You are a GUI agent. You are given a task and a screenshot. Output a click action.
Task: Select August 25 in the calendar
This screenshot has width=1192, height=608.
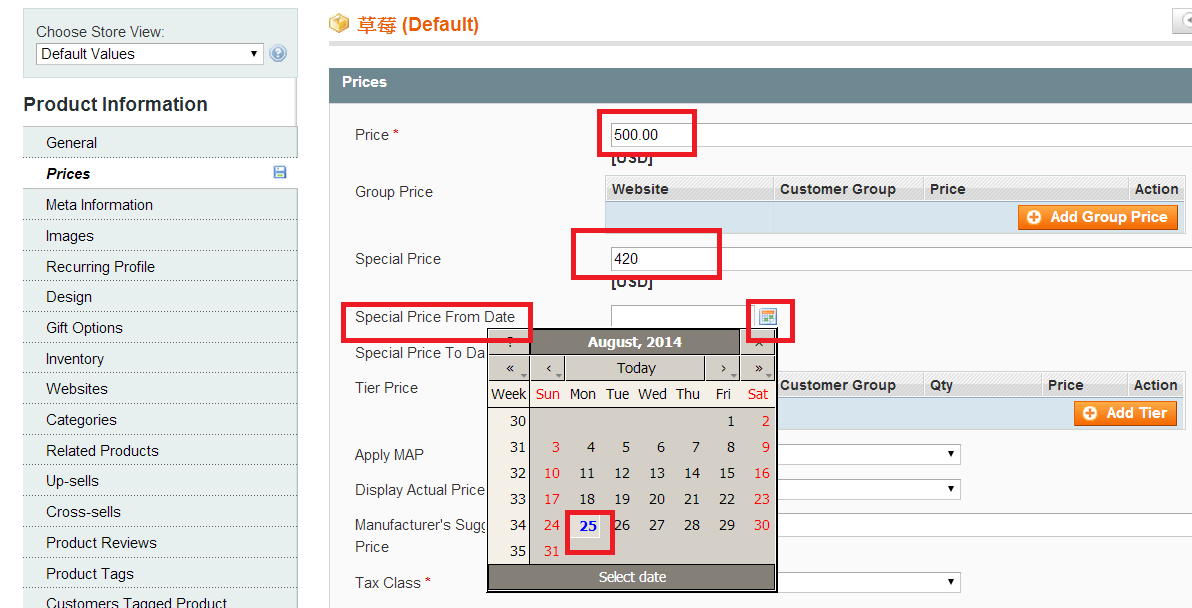coord(588,526)
